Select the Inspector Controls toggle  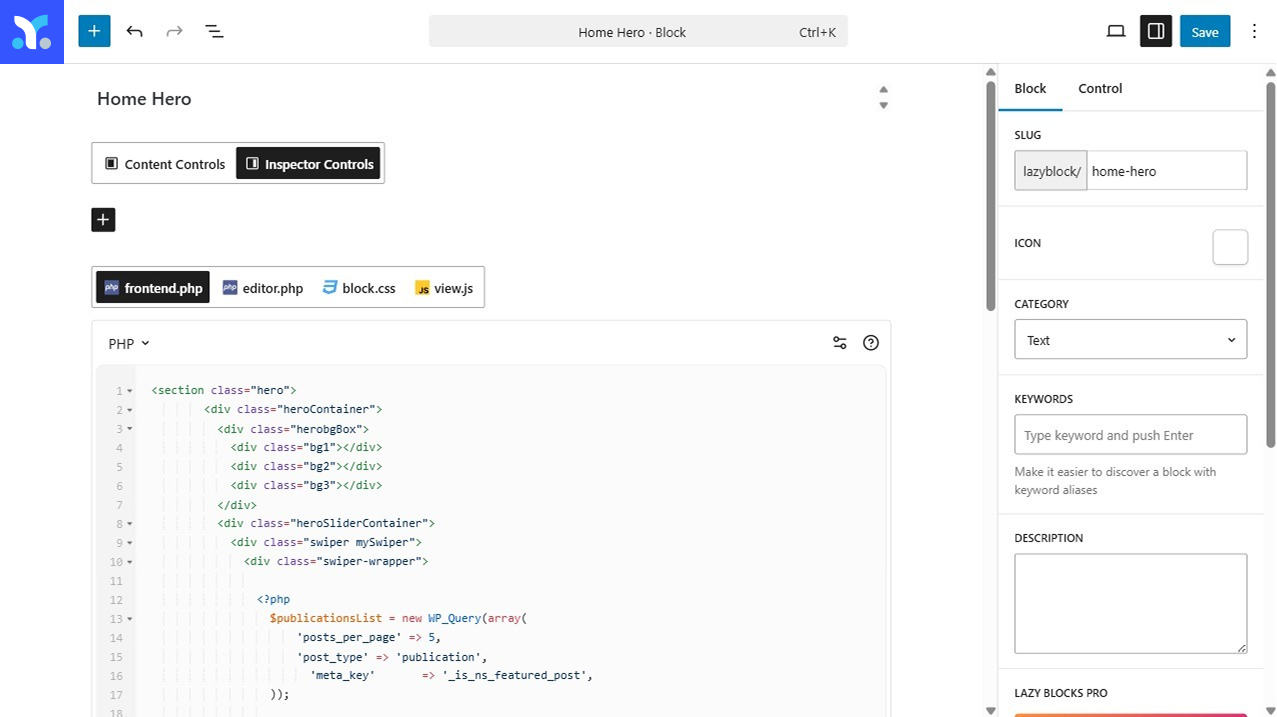(308, 164)
